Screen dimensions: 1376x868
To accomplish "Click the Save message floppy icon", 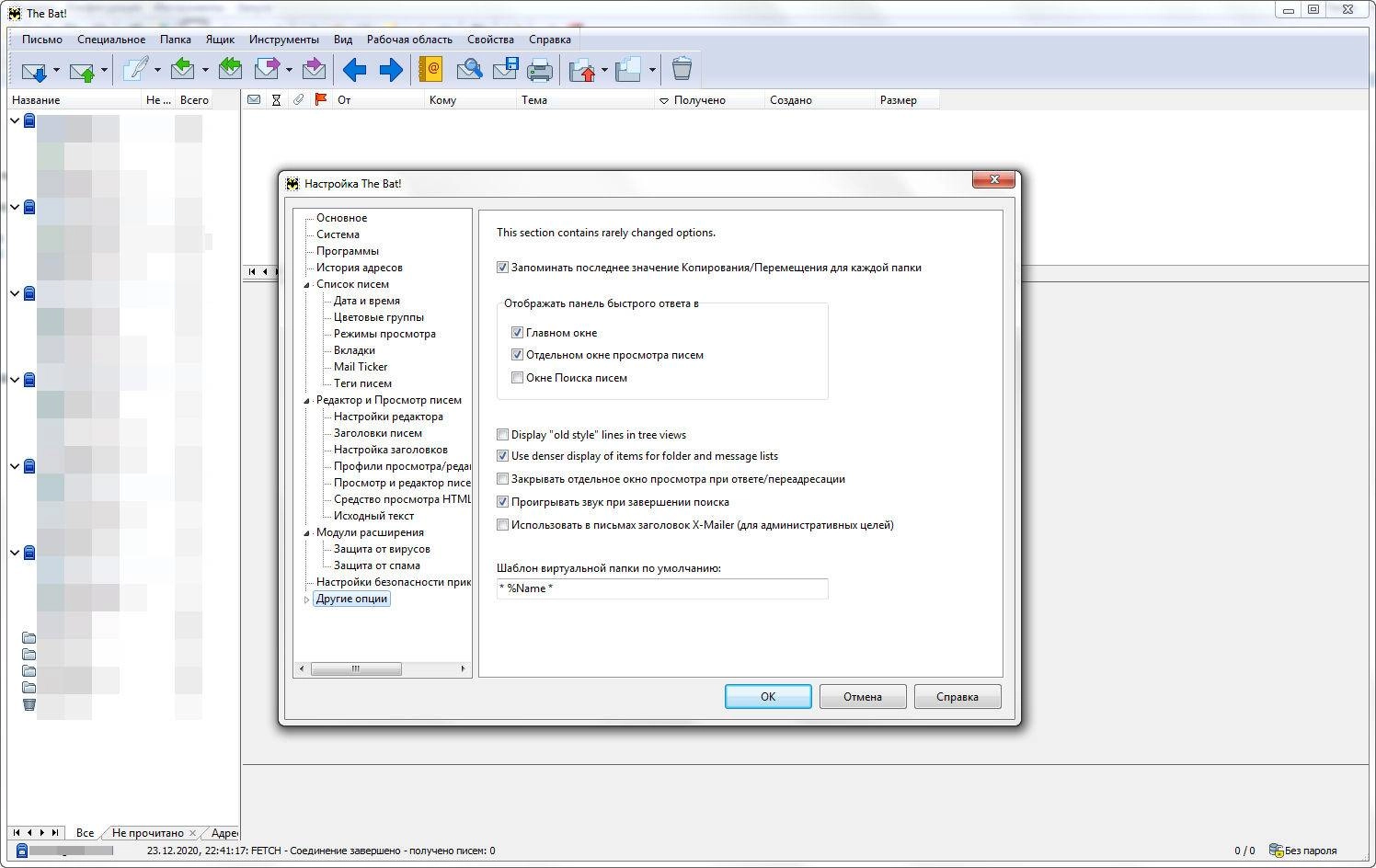I will click(506, 70).
